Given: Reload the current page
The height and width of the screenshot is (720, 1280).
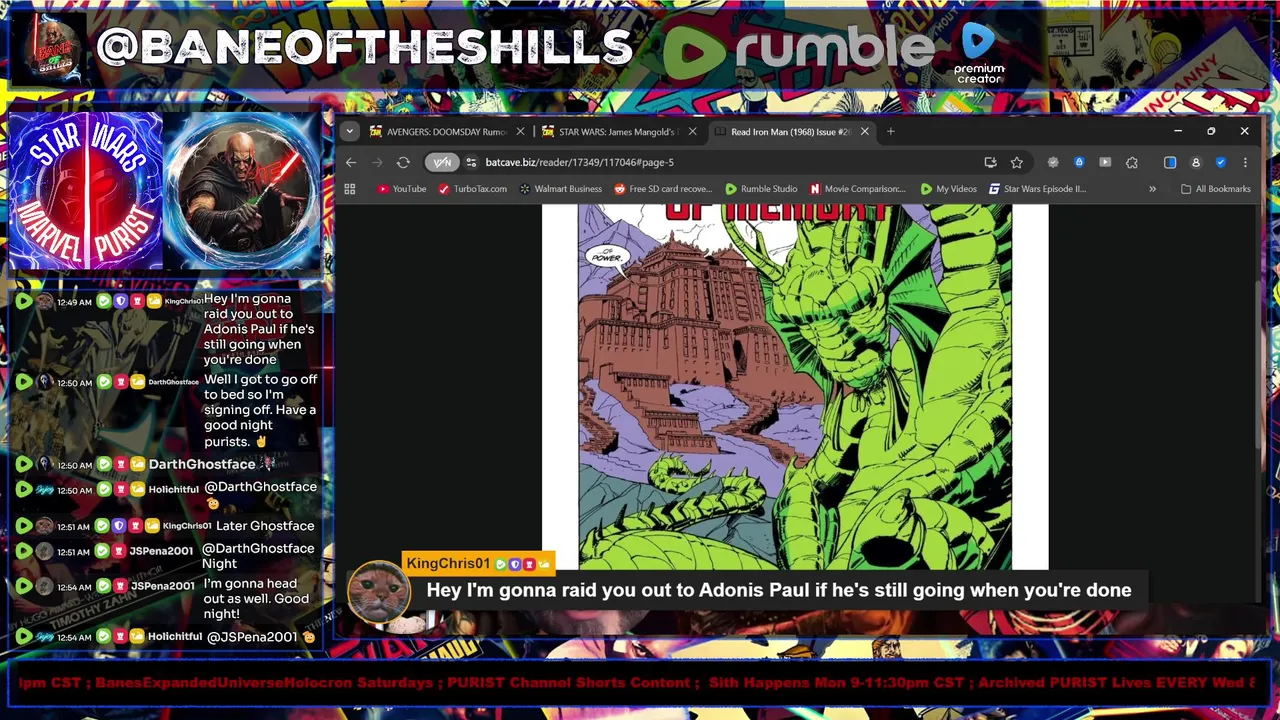Looking at the screenshot, I should 403,162.
